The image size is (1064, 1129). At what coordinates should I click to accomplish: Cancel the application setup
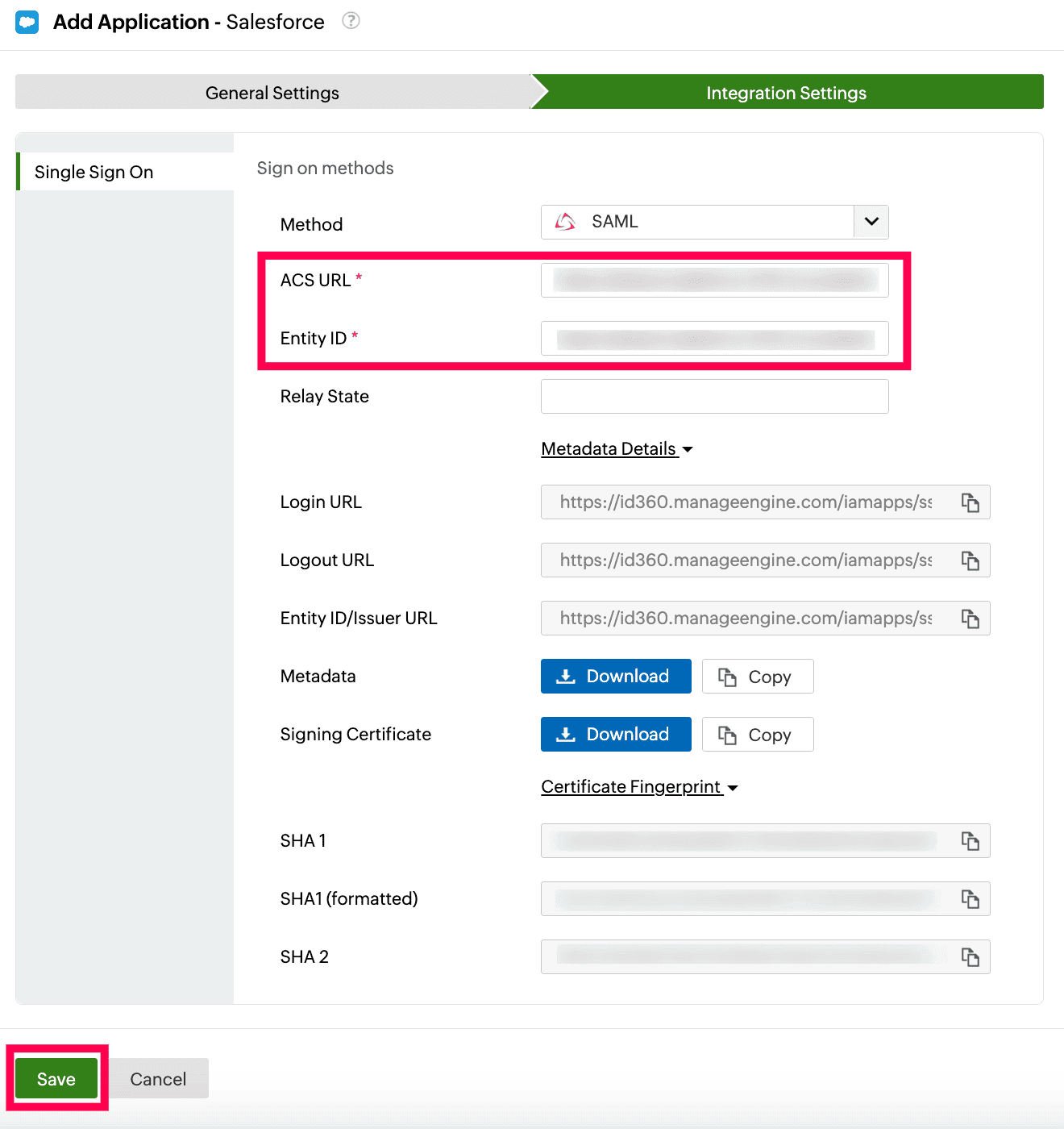tap(158, 1078)
